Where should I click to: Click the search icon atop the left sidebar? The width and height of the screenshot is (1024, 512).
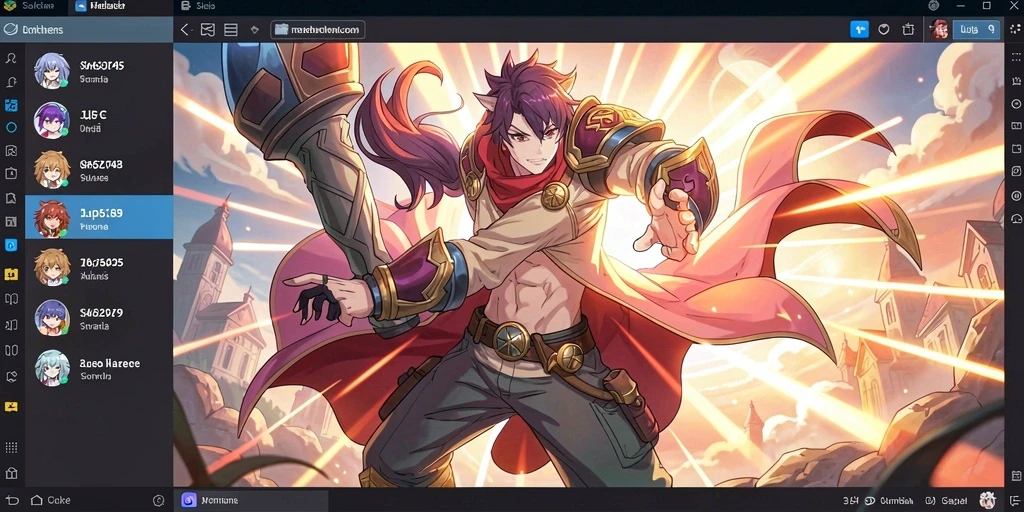(11, 58)
